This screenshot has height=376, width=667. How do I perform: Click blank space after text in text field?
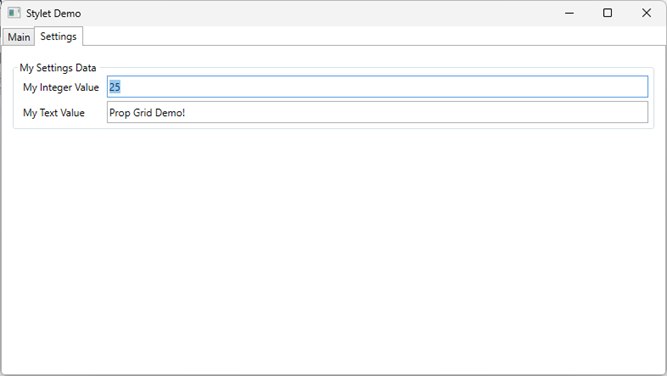tap(417, 112)
